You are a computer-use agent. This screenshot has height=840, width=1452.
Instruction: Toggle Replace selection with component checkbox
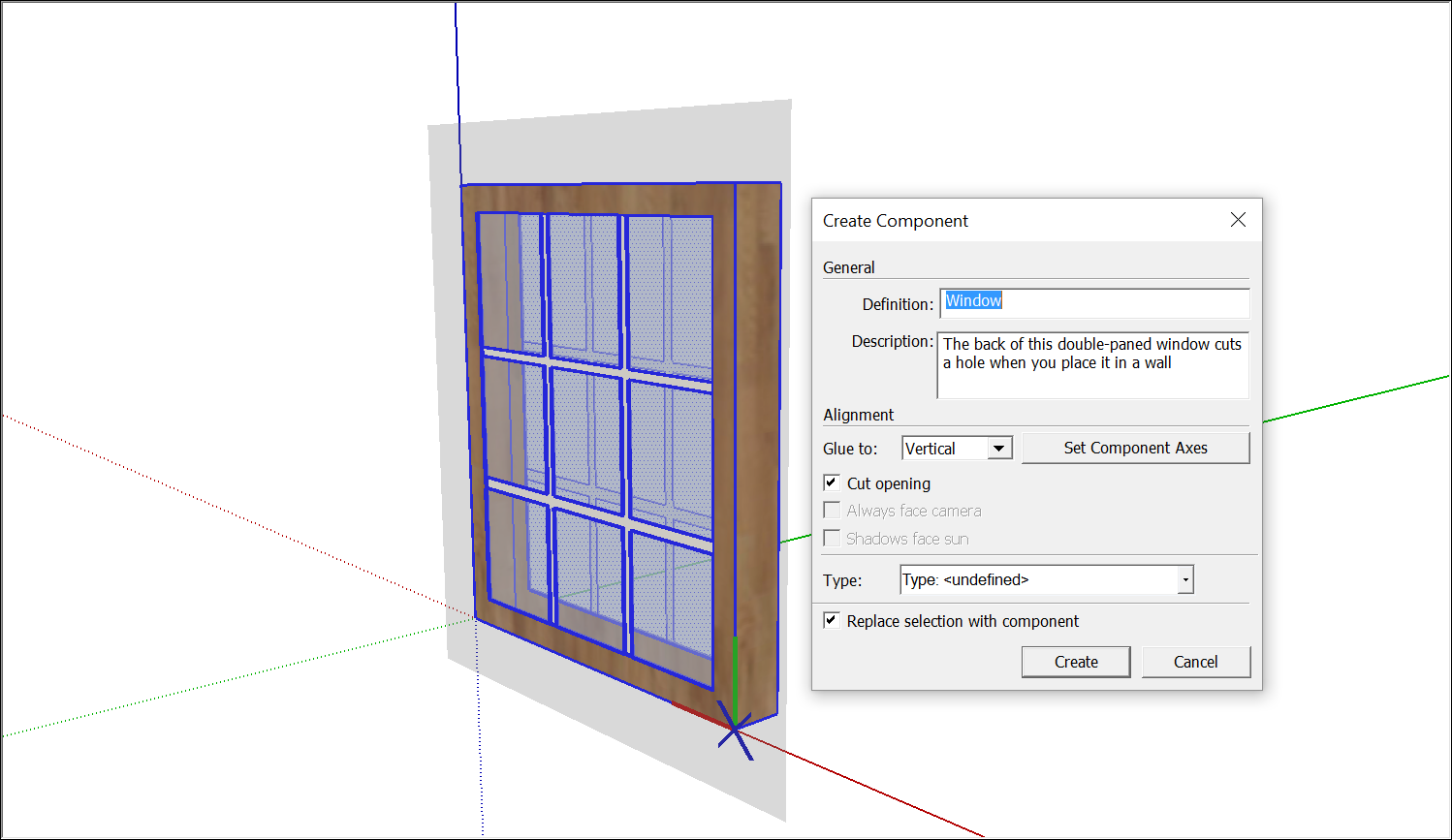[832, 620]
